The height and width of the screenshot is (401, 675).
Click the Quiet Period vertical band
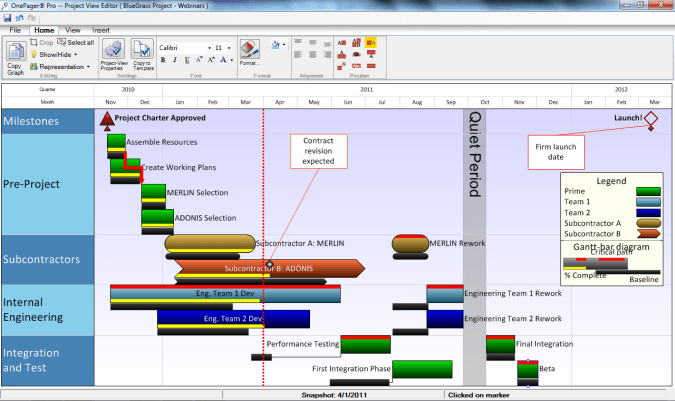(474, 247)
